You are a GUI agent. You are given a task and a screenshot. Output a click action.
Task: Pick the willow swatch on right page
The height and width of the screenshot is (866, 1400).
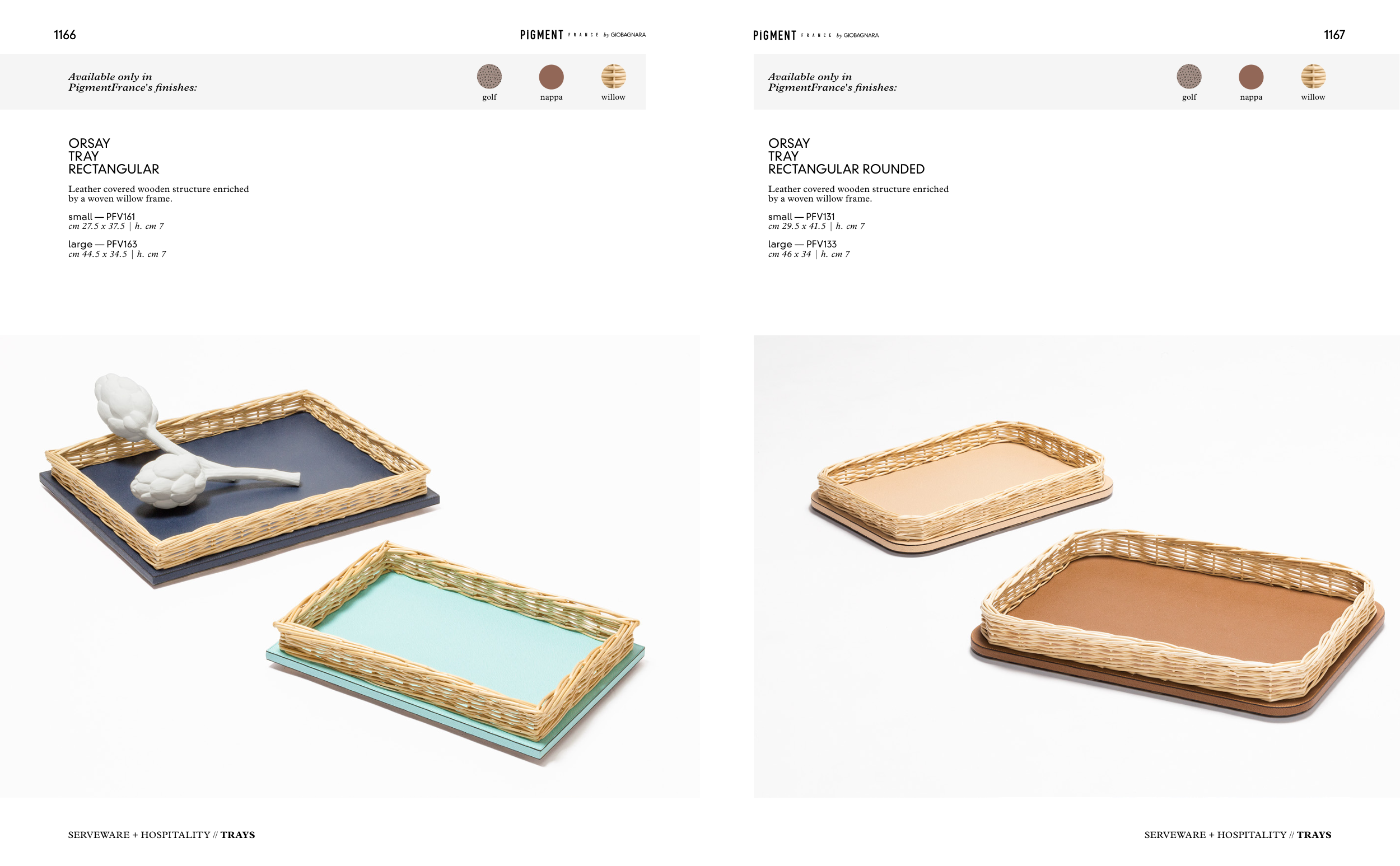tap(1313, 77)
